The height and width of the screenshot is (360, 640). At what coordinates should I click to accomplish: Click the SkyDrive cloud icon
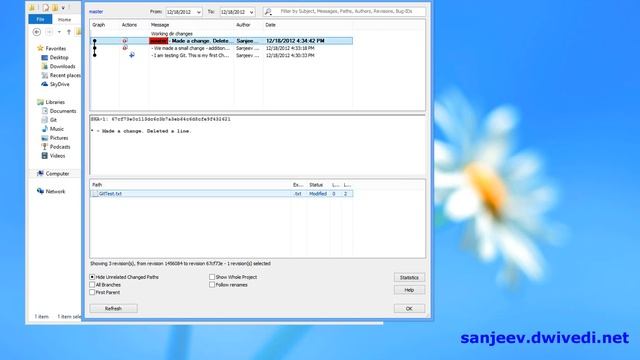45,84
